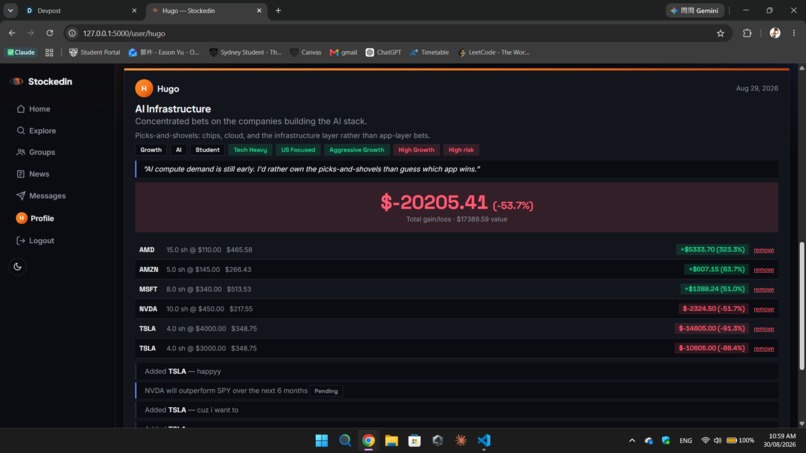Open the LeetCode bookmark
The image size is (806, 453).
pos(493,52)
